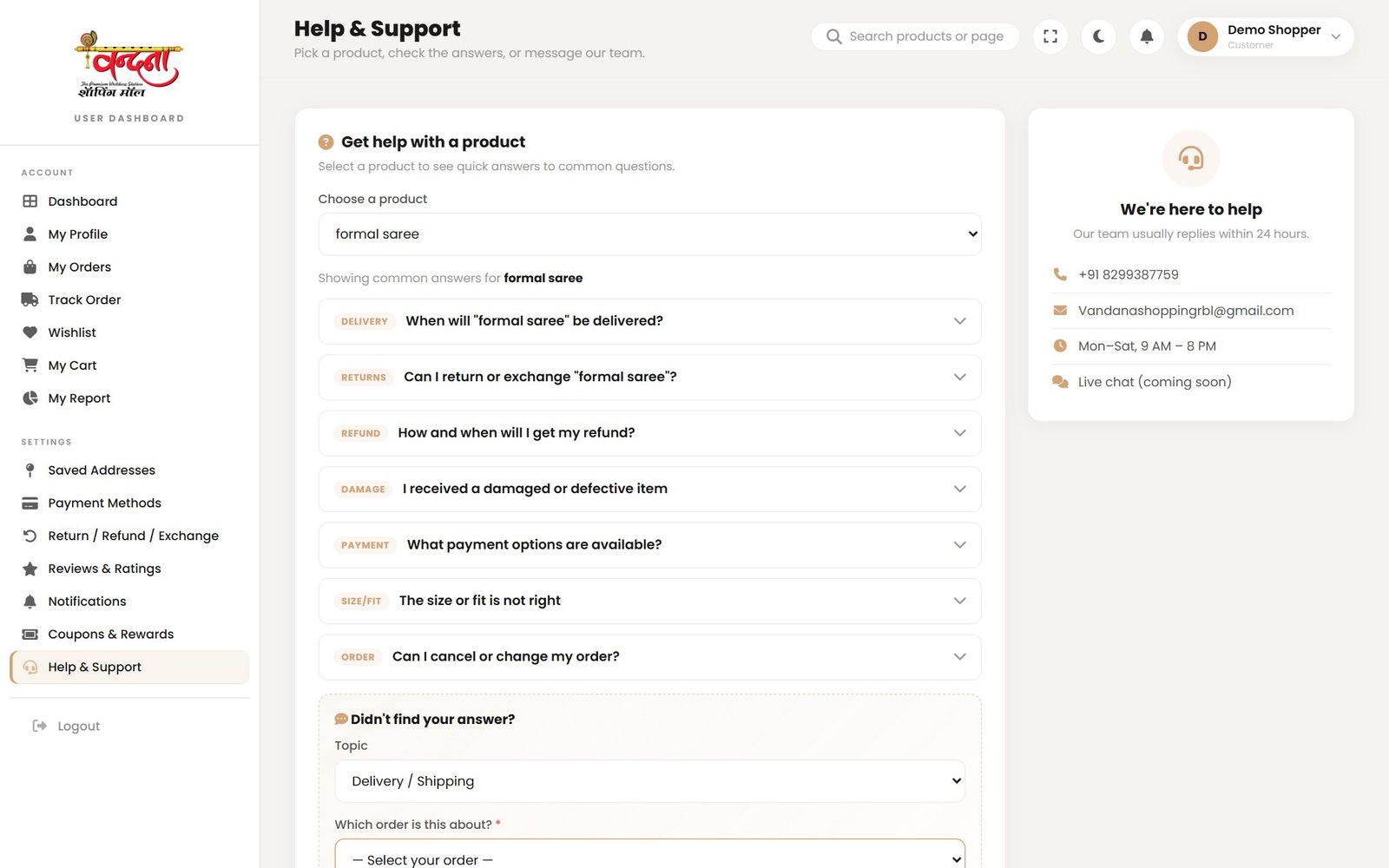Expand the damaged or defective item question

pos(649,490)
